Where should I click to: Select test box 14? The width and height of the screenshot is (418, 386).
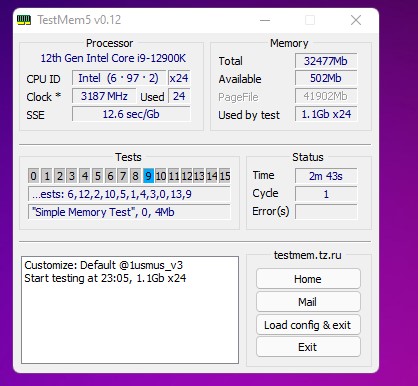point(212,176)
